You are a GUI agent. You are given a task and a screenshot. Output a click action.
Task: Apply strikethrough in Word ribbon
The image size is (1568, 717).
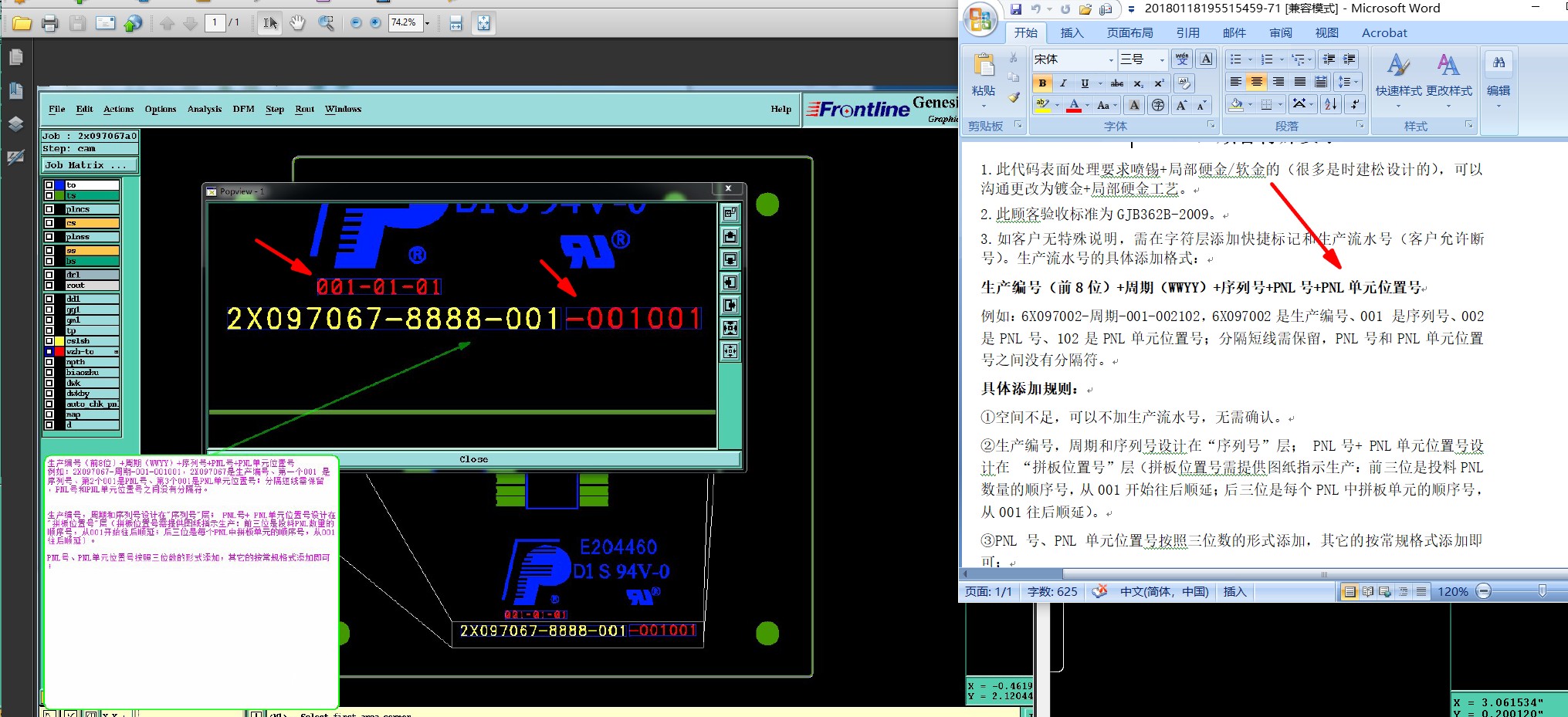tap(1117, 83)
